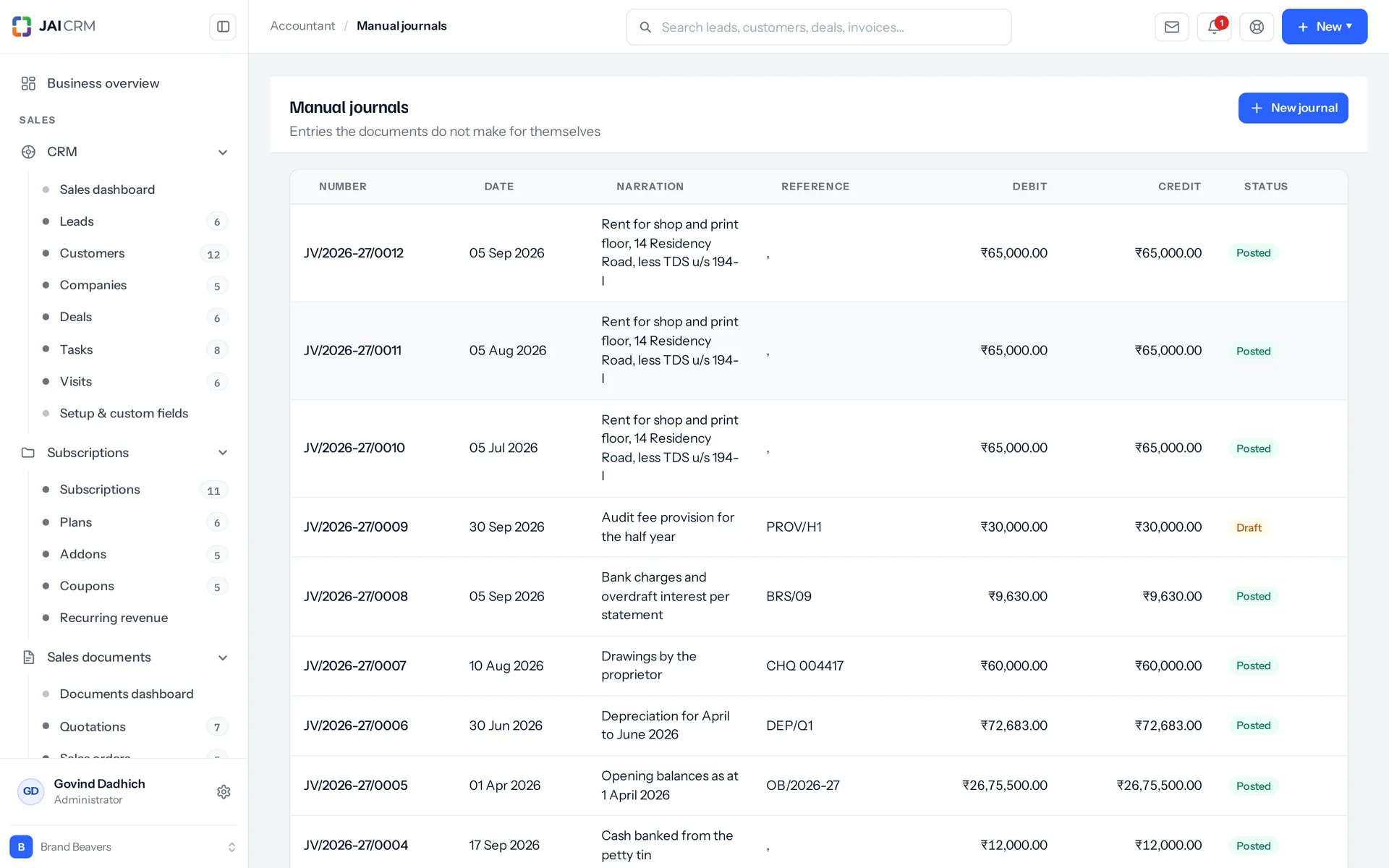Click the GD user avatar
Viewport: 1389px width, 868px height.
click(x=30, y=791)
